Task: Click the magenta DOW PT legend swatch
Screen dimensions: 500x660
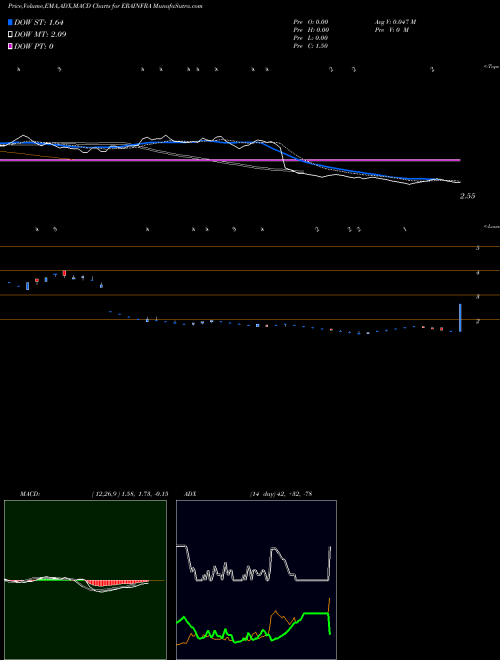Action: 10,46
